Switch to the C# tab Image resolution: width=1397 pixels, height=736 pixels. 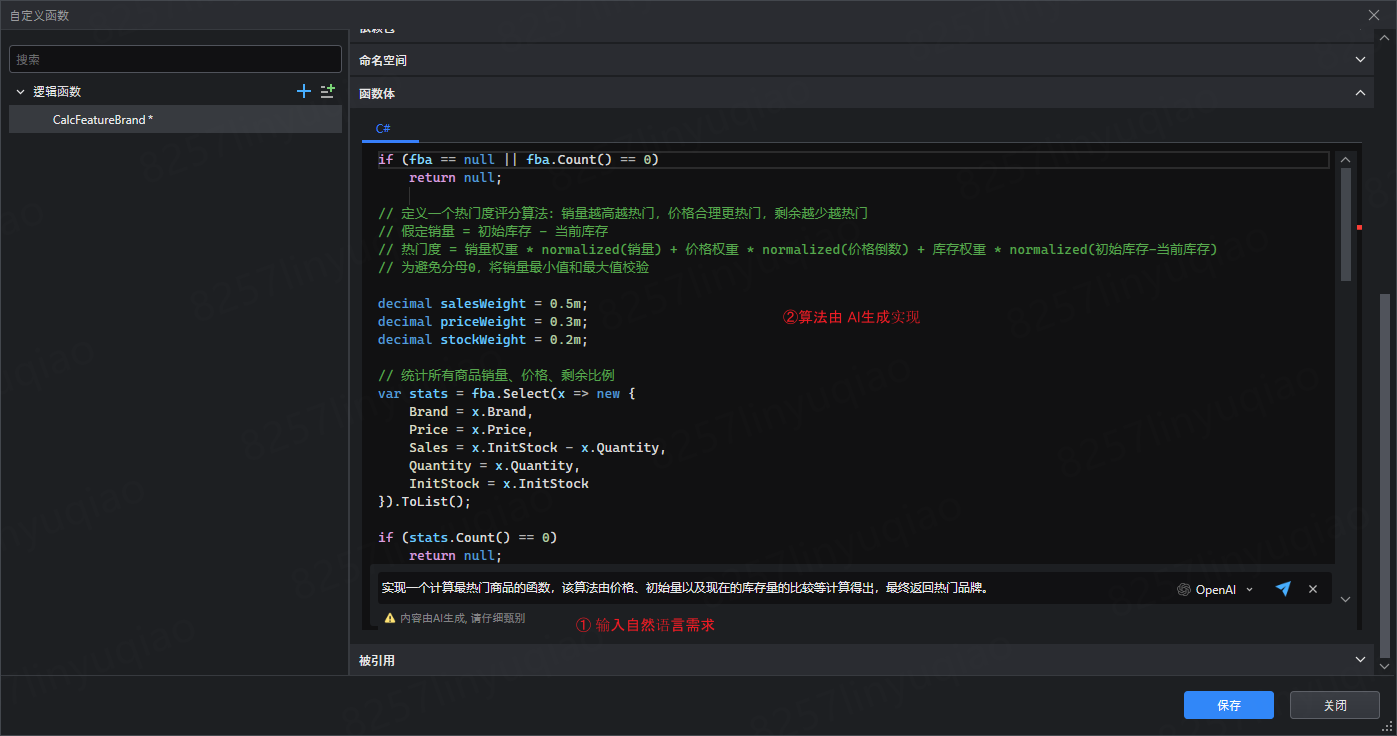[383, 129]
